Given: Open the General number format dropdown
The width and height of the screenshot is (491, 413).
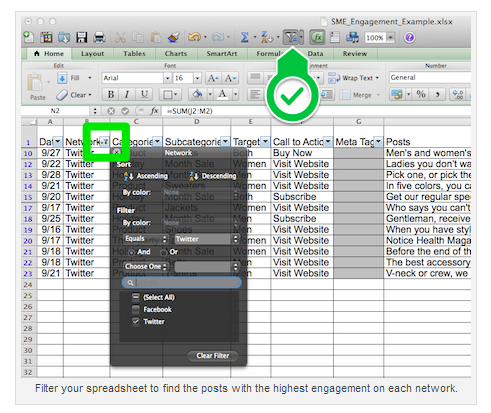Looking at the screenshot, I should [430, 78].
